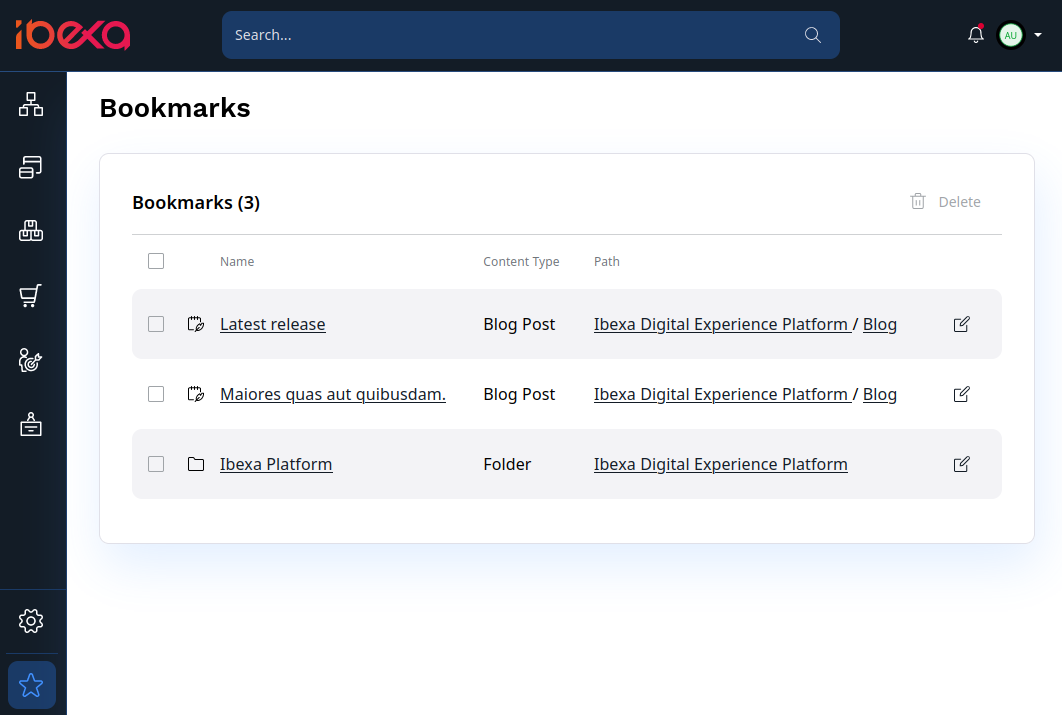Click the trash icon next to Delete
Image resolution: width=1062 pixels, height=715 pixels.
pyautogui.click(x=918, y=201)
